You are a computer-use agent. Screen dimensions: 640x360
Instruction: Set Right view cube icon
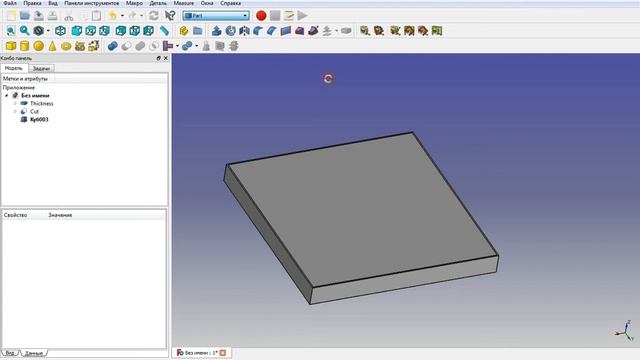point(104,31)
